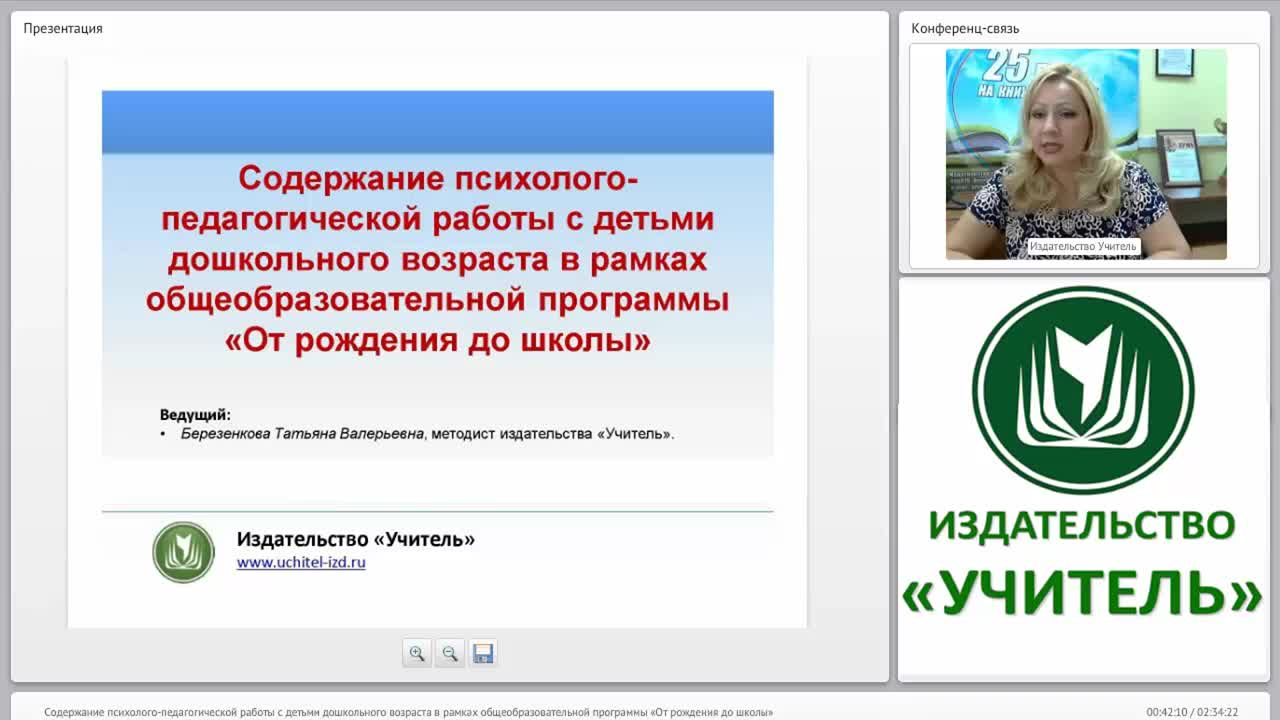Click the large green publisher logo emblem
The width and height of the screenshot is (1280, 720).
pyautogui.click(x=1083, y=390)
